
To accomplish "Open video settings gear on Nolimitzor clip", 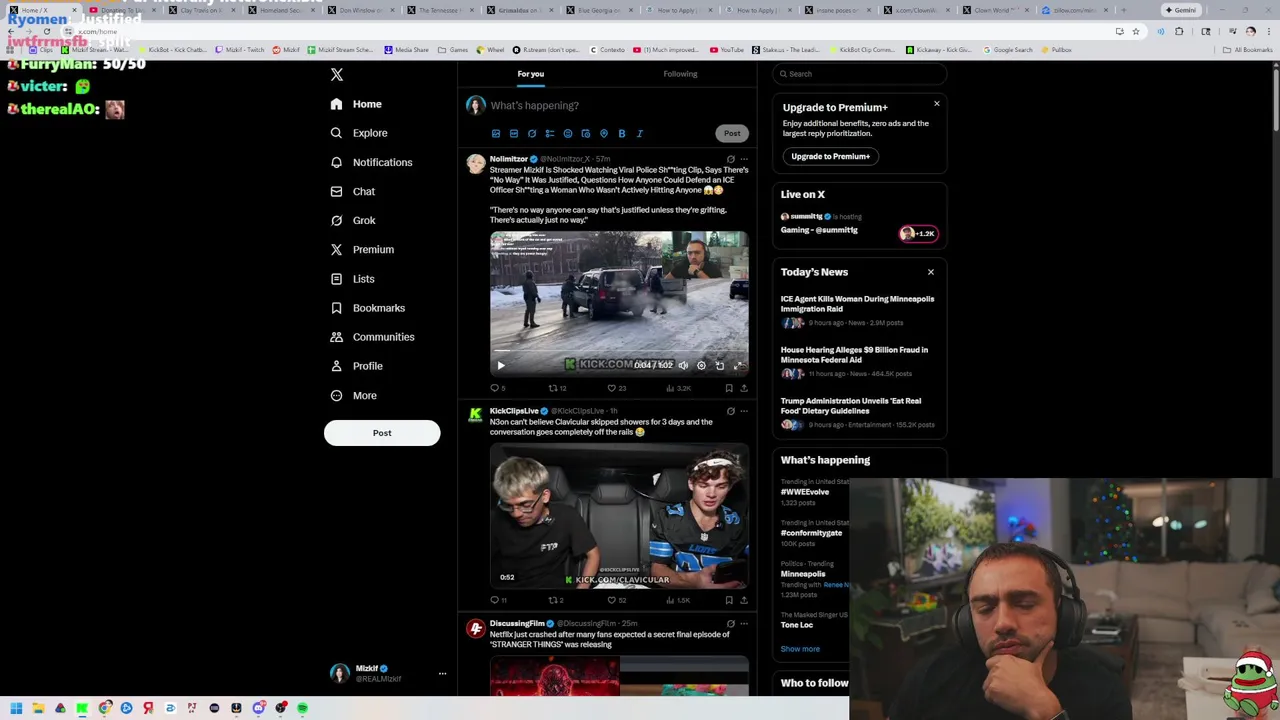I will point(701,365).
